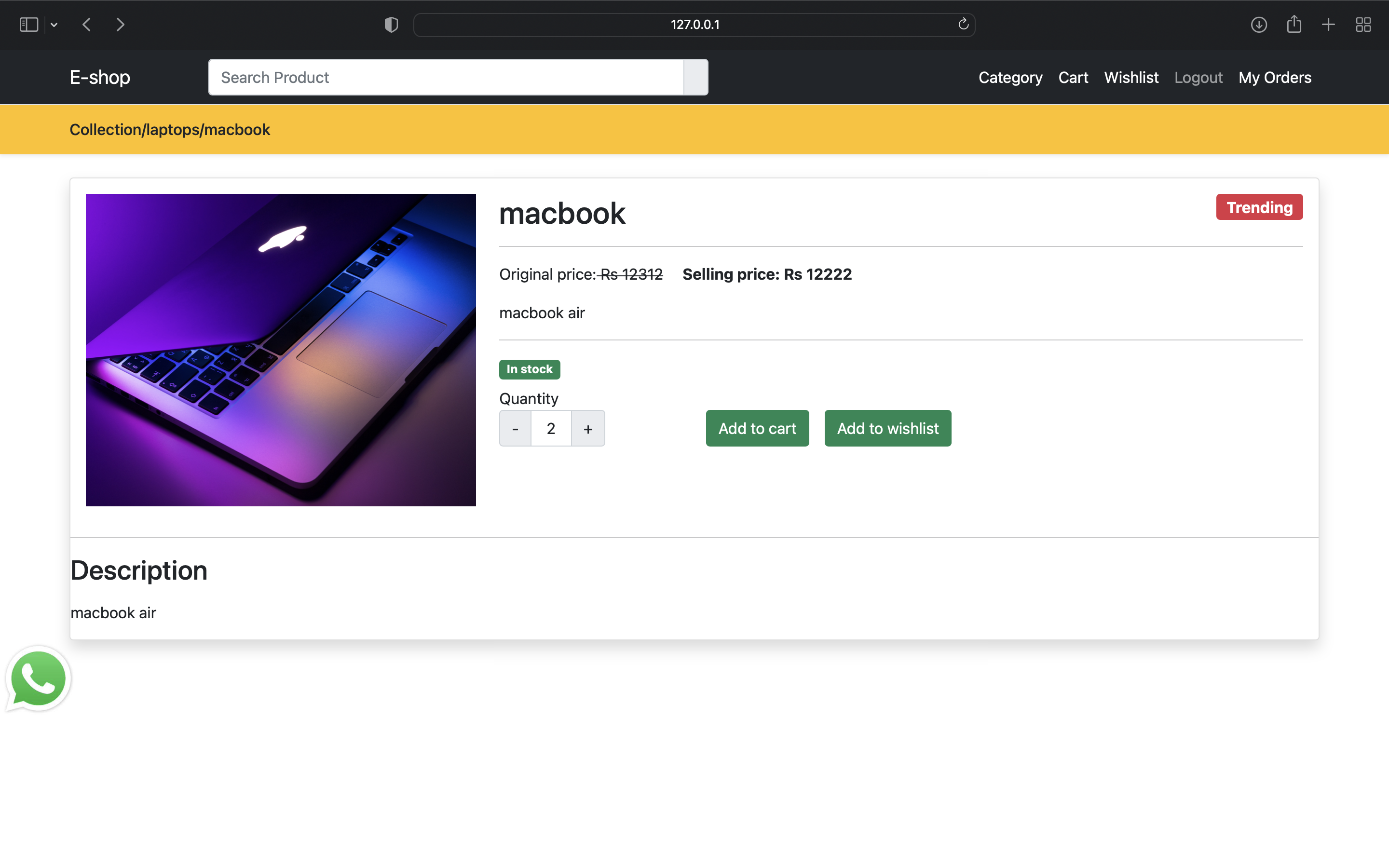The height and width of the screenshot is (868, 1389).
Task: Open the downloads icon in toolbar
Action: (1259, 25)
